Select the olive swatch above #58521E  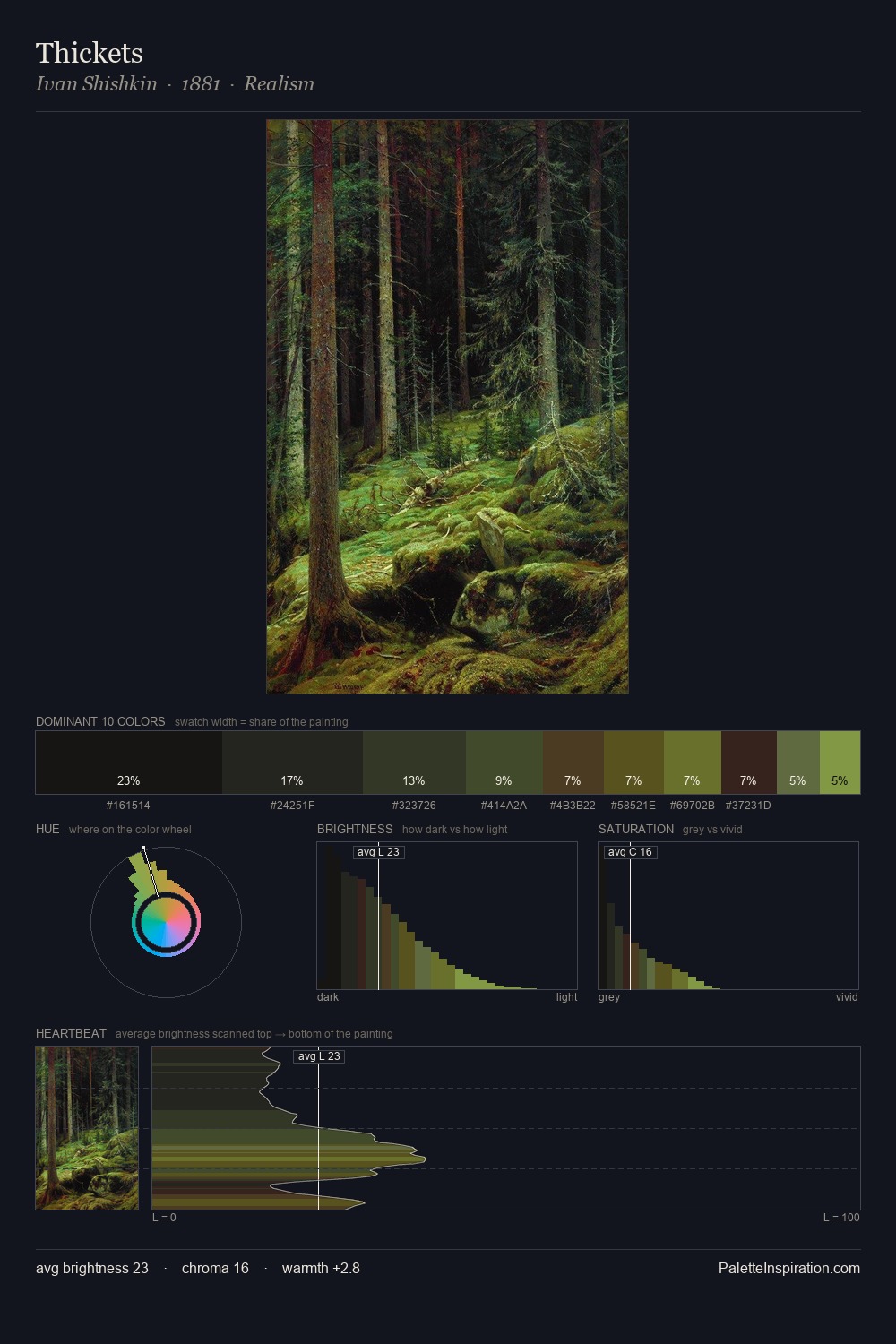pos(633,762)
